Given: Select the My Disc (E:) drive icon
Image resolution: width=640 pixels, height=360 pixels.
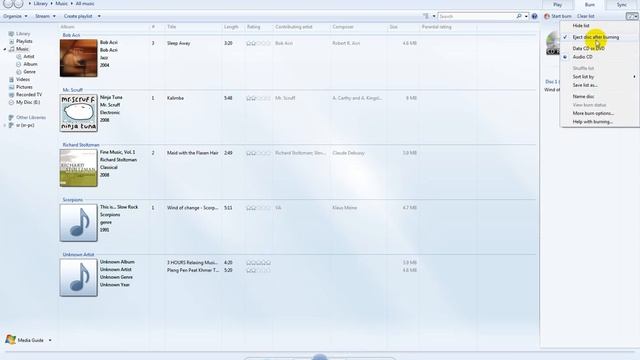Looking at the screenshot, I should point(11,102).
